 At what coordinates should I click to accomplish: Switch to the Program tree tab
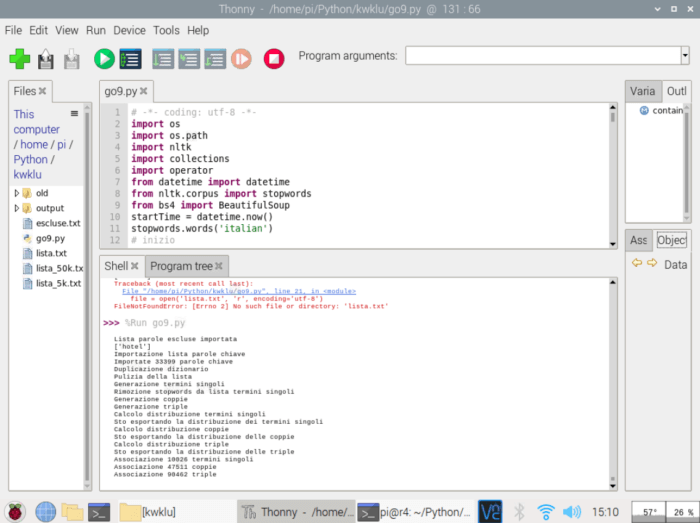point(181,266)
